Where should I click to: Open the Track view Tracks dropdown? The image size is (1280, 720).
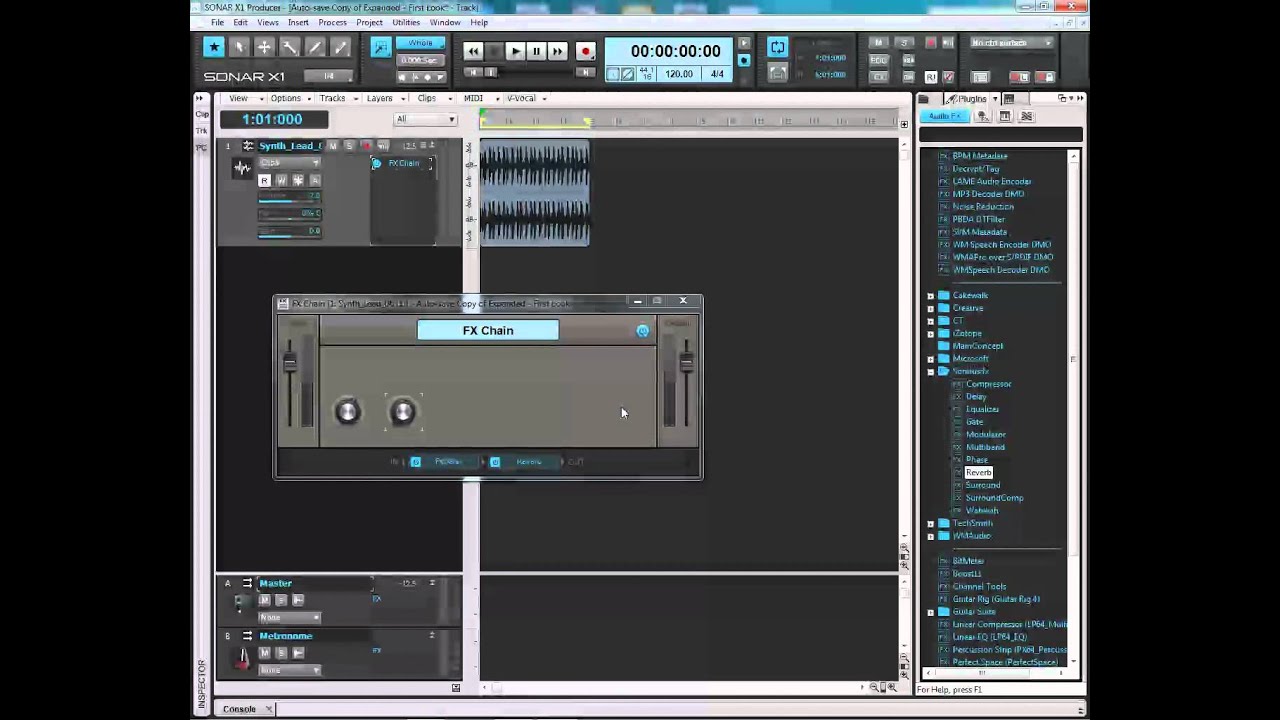(x=337, y=98)
